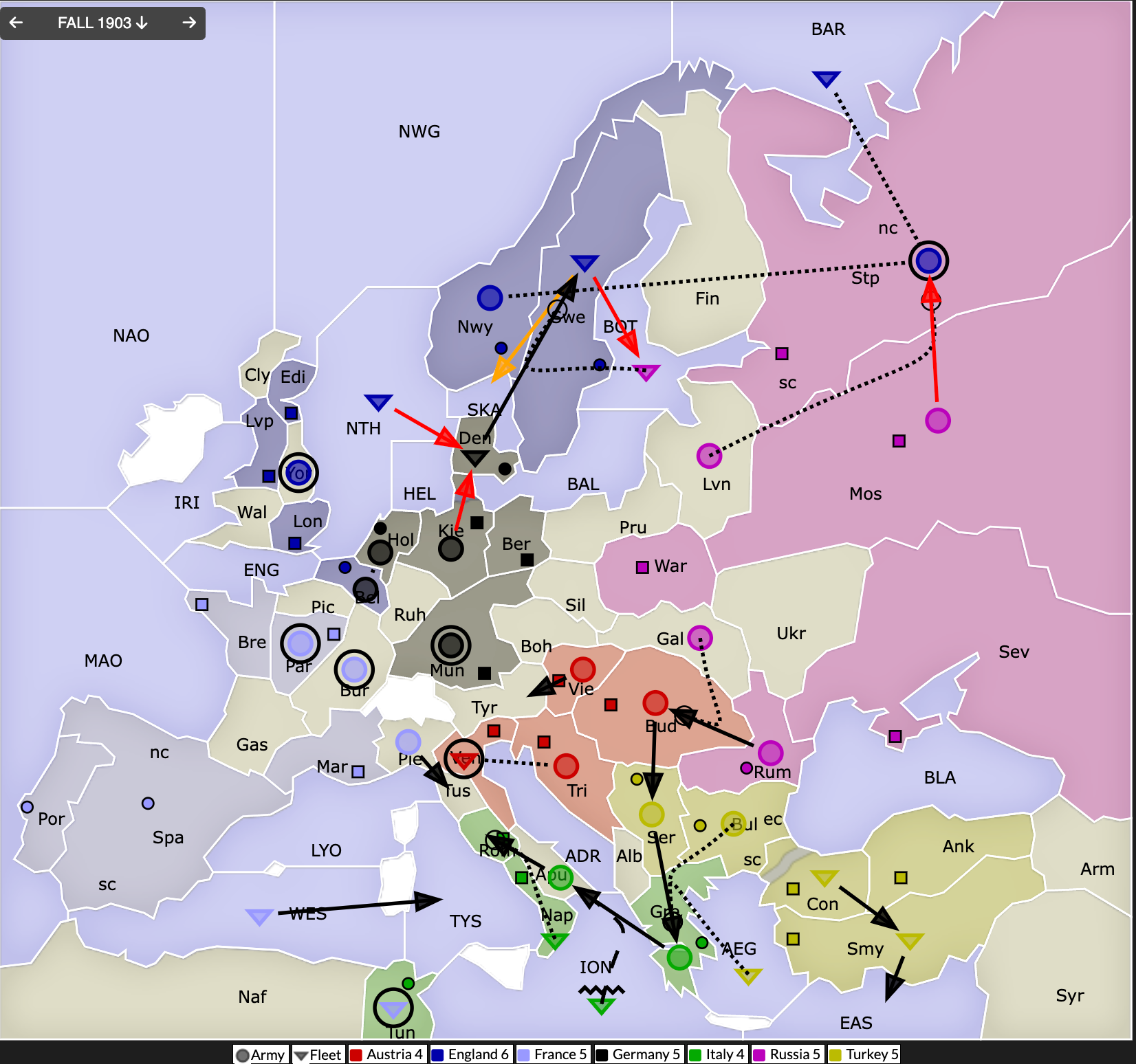The height and width of the screenshot is (1064, 1136).
Task: Select the French army in Paris
Action: pyautogui.click(x=300, y=643)
